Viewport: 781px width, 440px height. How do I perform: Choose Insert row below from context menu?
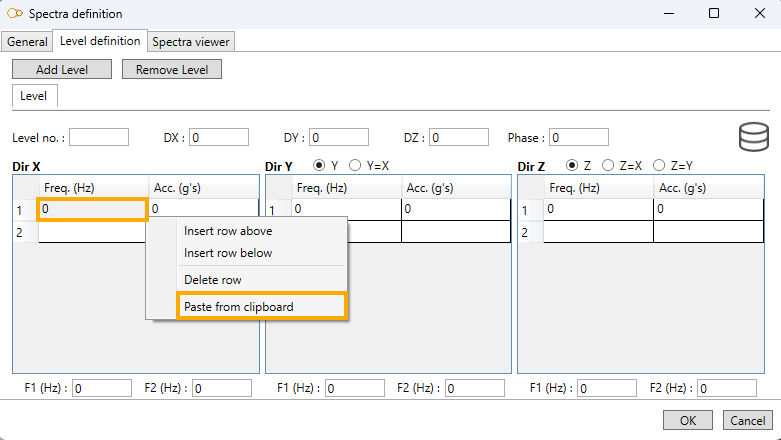(228, 253)
